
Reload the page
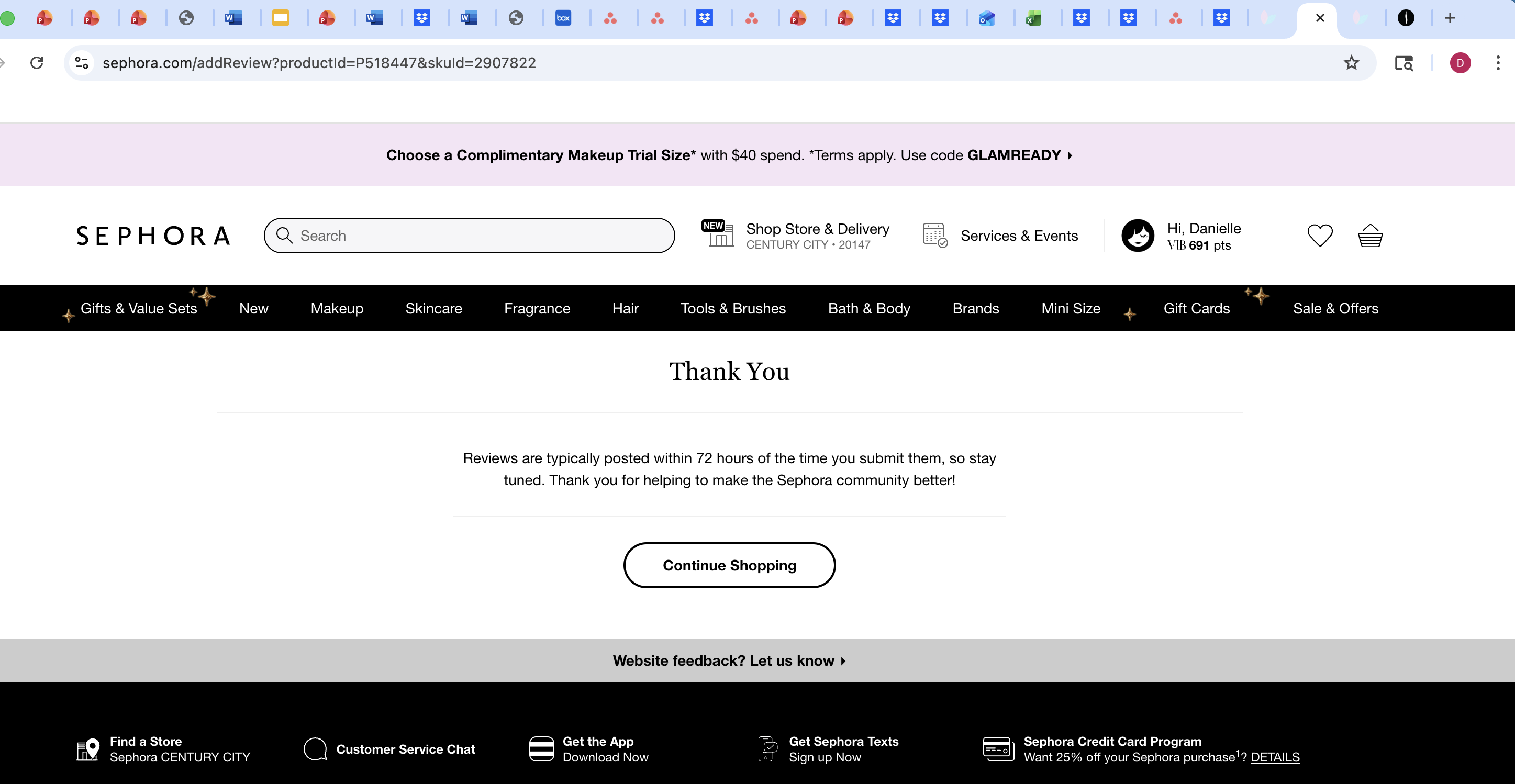pyautogui.click(x=37, y=63)
